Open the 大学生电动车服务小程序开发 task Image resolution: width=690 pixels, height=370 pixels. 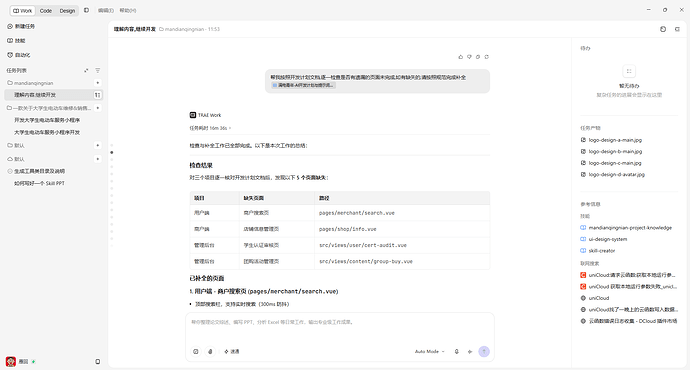click(x=47, y=132)
